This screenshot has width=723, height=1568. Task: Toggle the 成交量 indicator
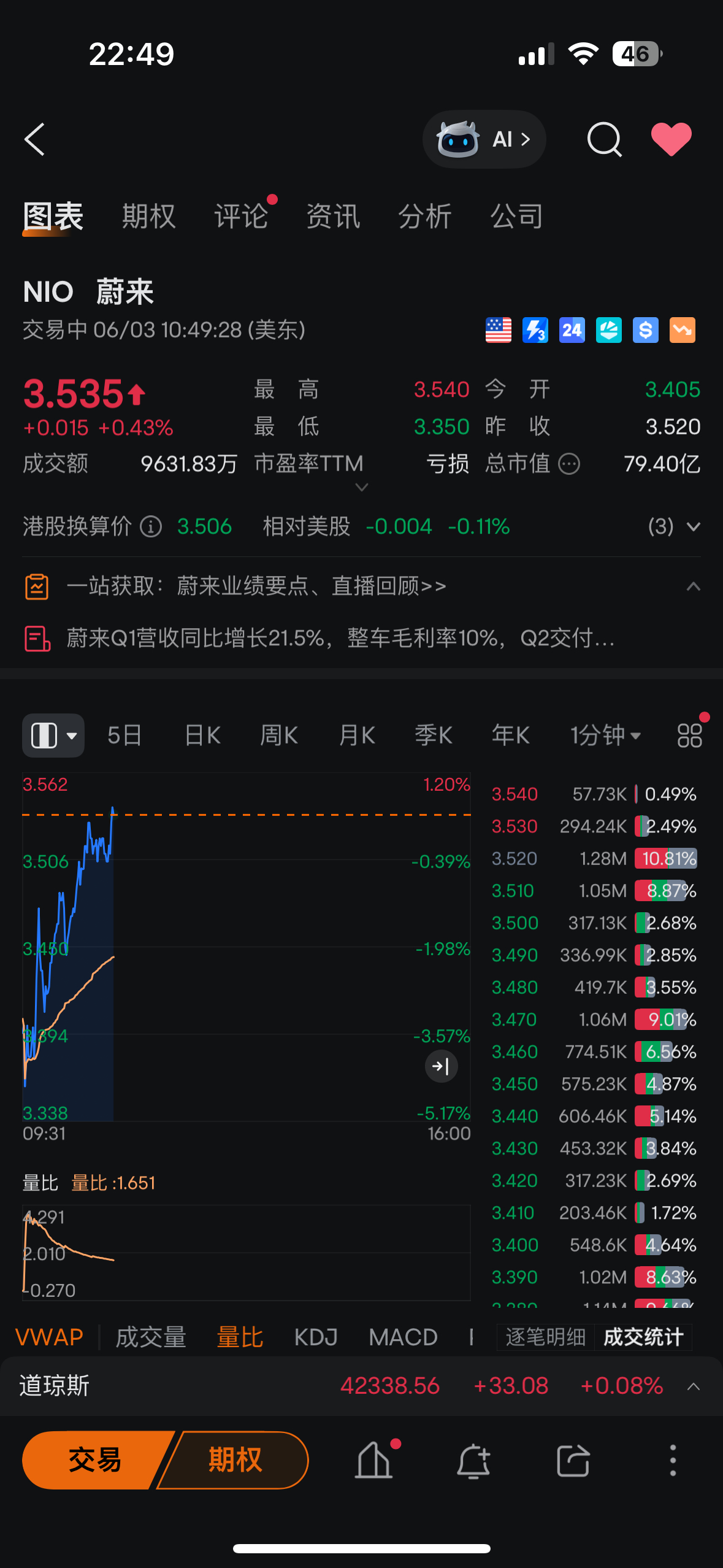pos(151,1337)
